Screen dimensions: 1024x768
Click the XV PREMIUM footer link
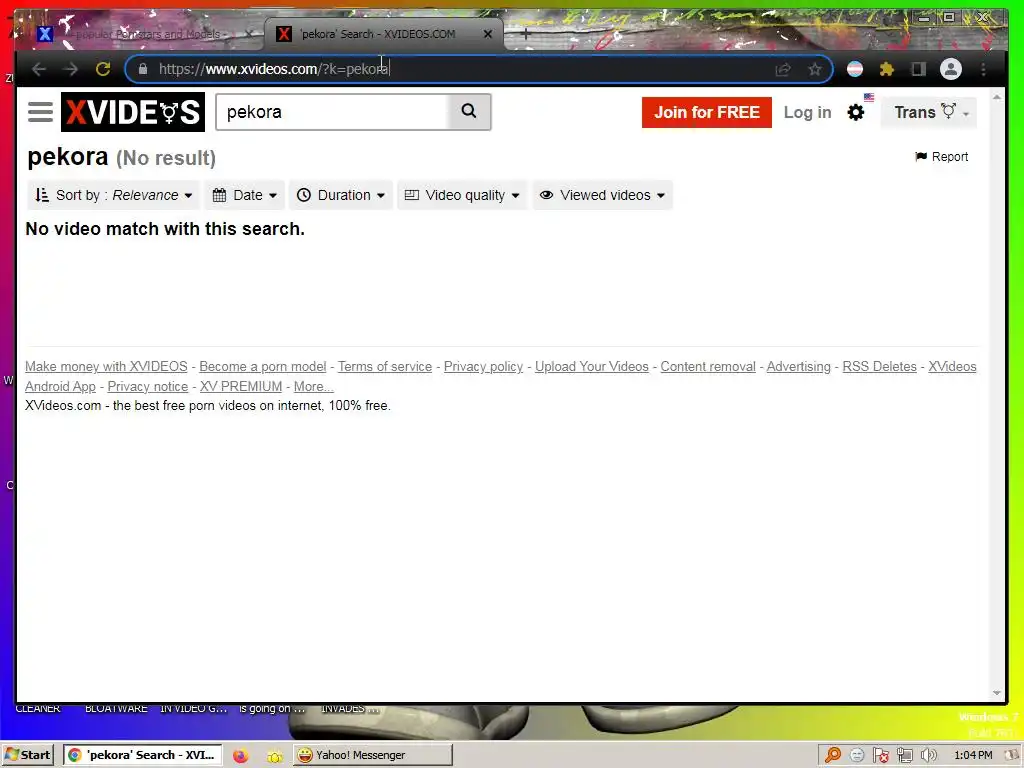pos(241,387)
